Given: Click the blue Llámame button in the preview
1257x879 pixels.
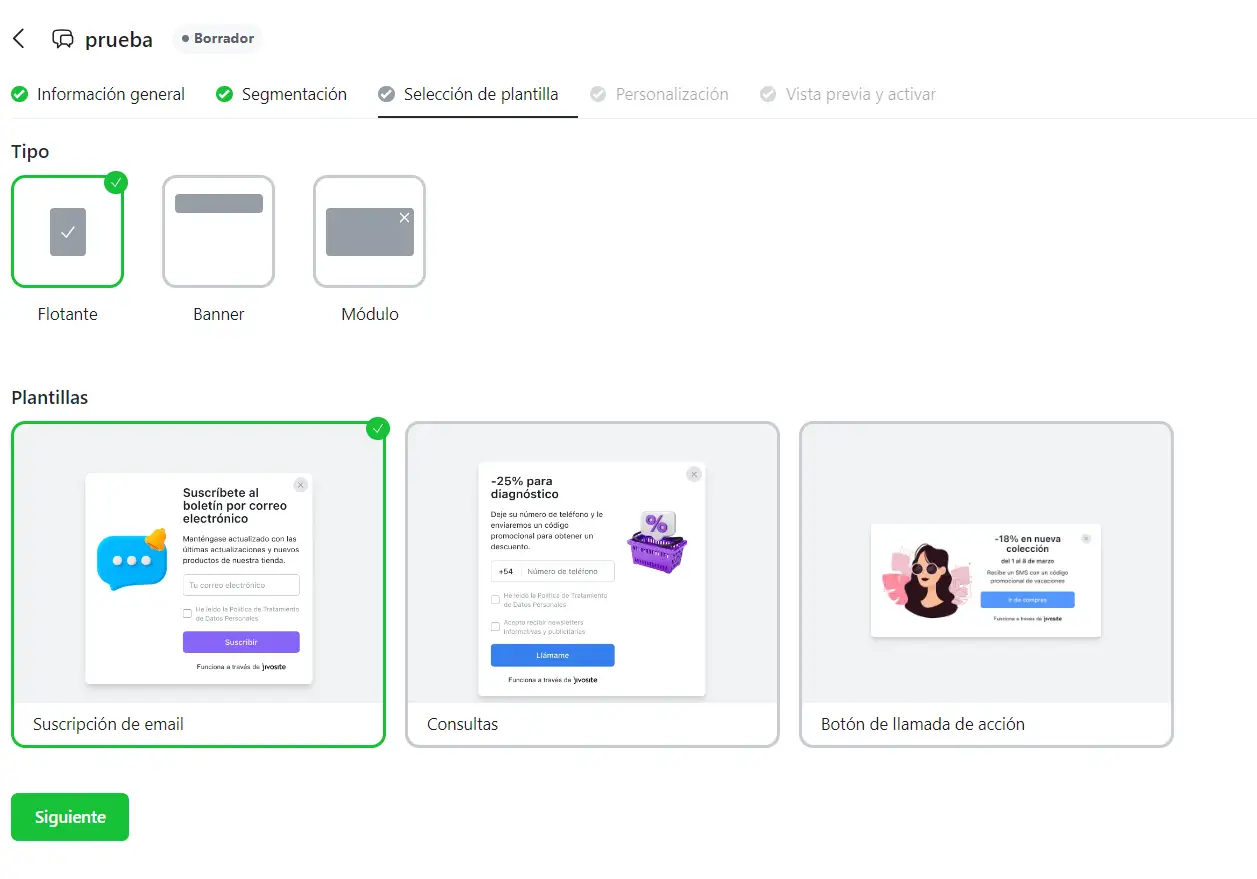Looking at the screenshot, I should pos(553,655).
